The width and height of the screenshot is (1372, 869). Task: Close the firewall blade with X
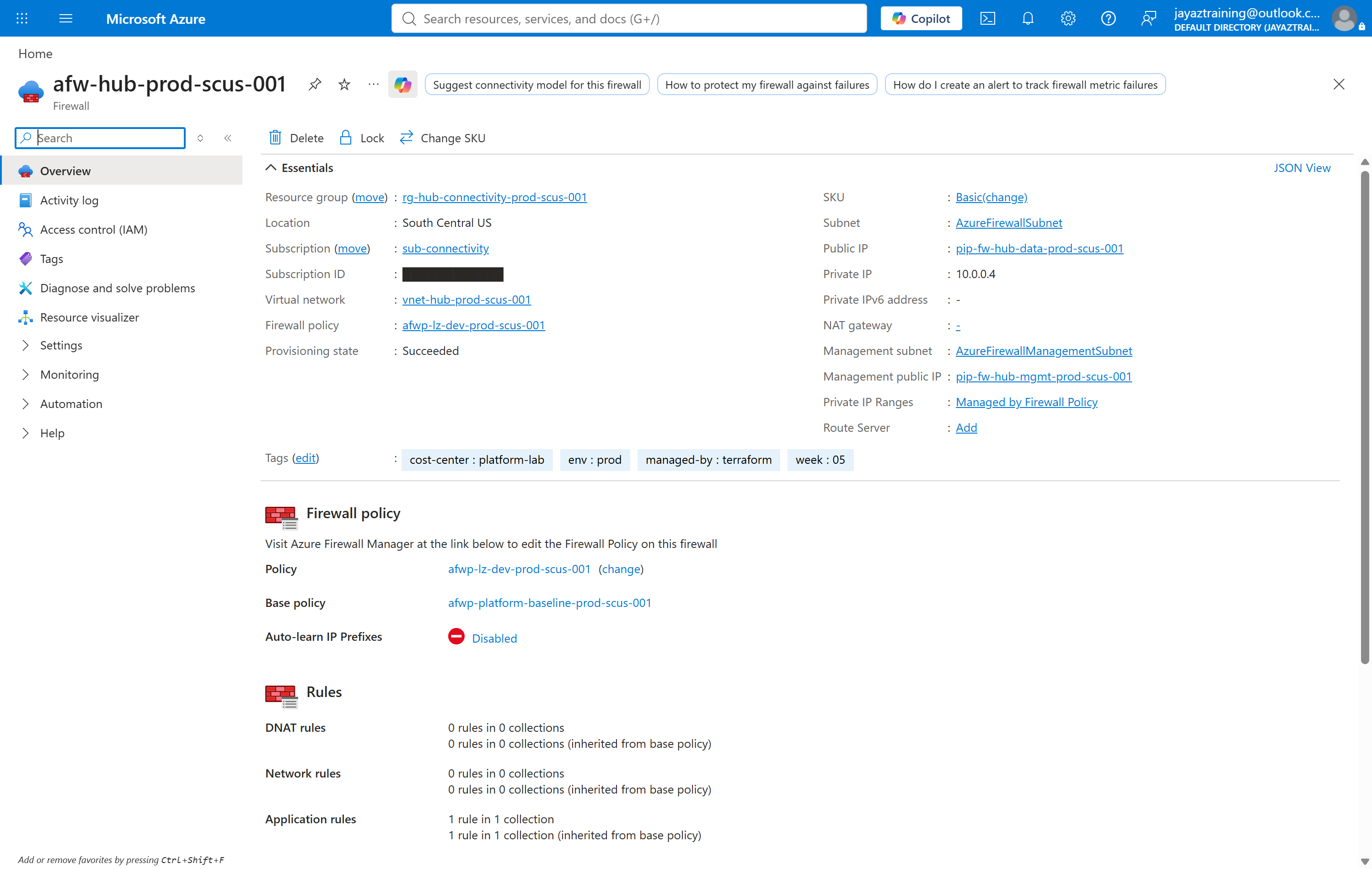tap(1339, 84)
